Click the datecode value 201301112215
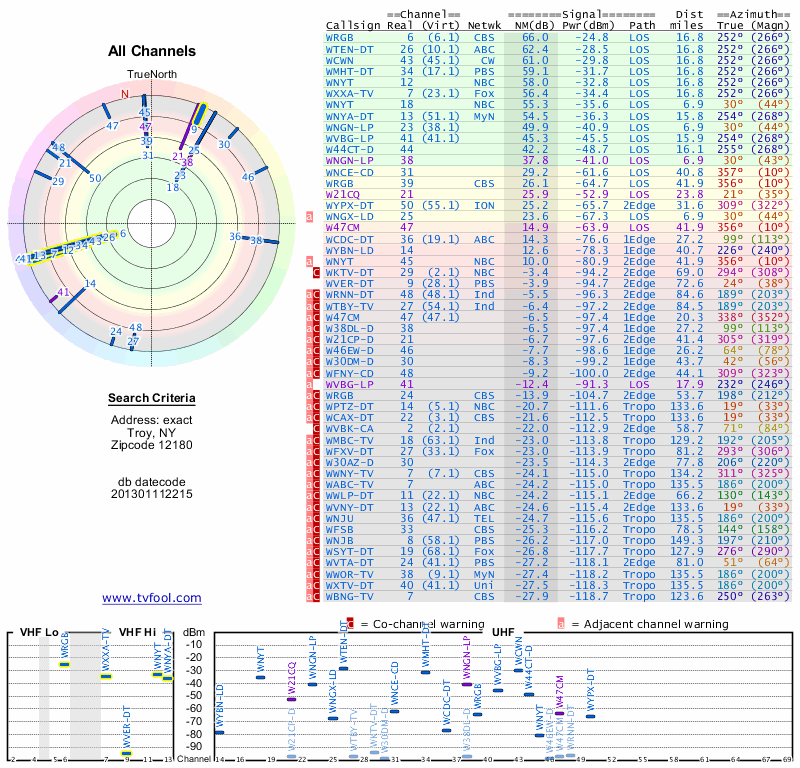This screenshot has width=800, height=768. pos(152,494)
